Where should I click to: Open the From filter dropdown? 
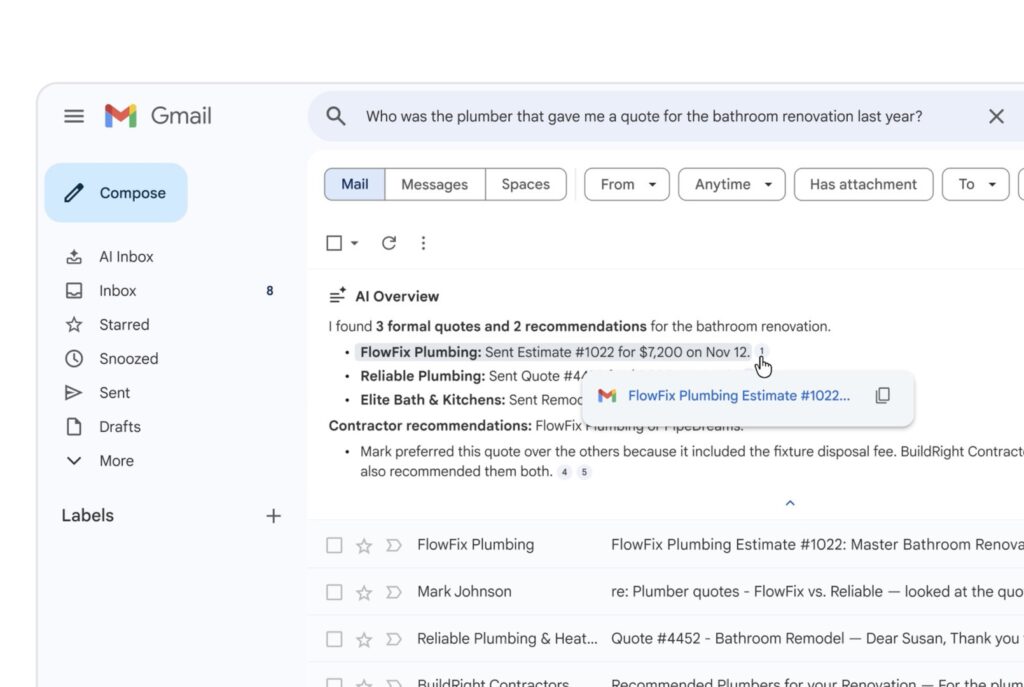pos(627,184)
